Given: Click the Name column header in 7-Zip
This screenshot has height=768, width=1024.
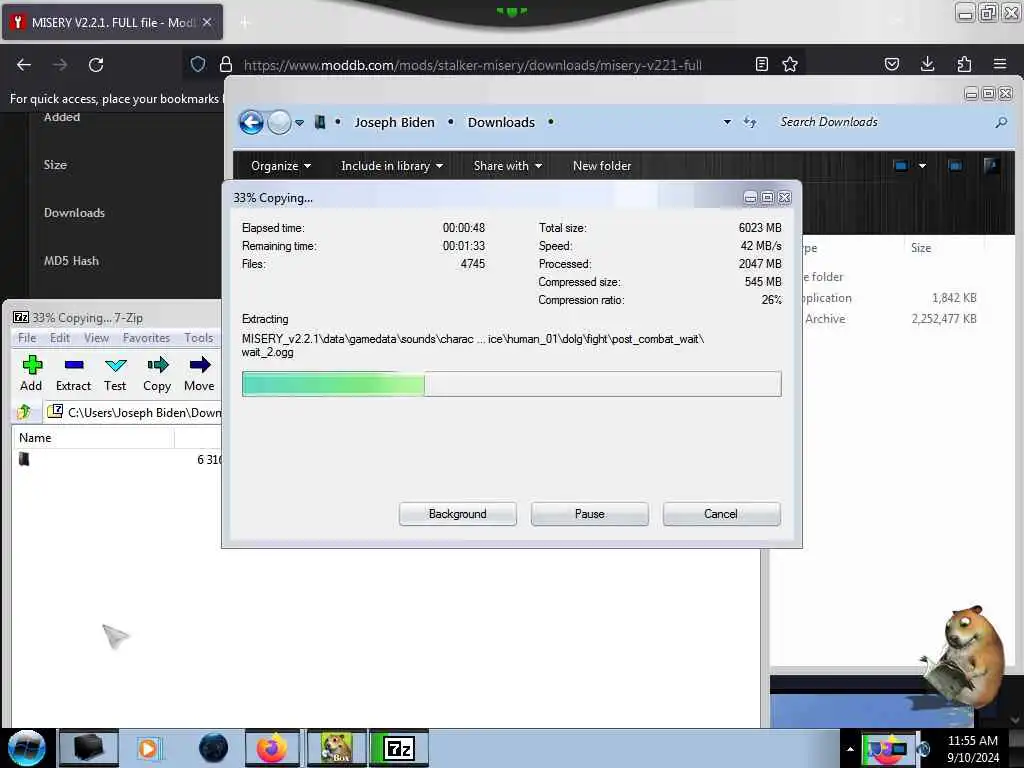Looking at the screenshot, I should [x=93, y=438].
